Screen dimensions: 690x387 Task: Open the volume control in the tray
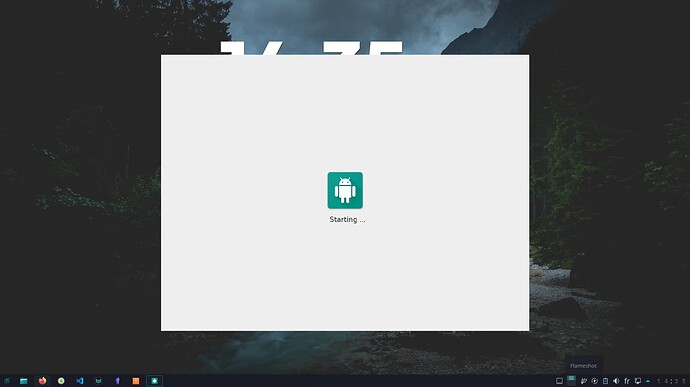click(616, 381)
